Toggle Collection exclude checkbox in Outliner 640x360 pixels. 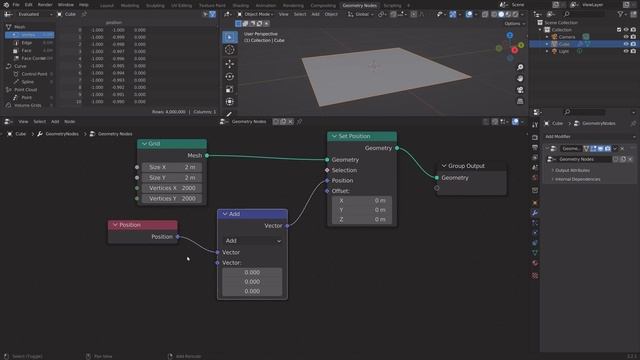coord(619,30)
